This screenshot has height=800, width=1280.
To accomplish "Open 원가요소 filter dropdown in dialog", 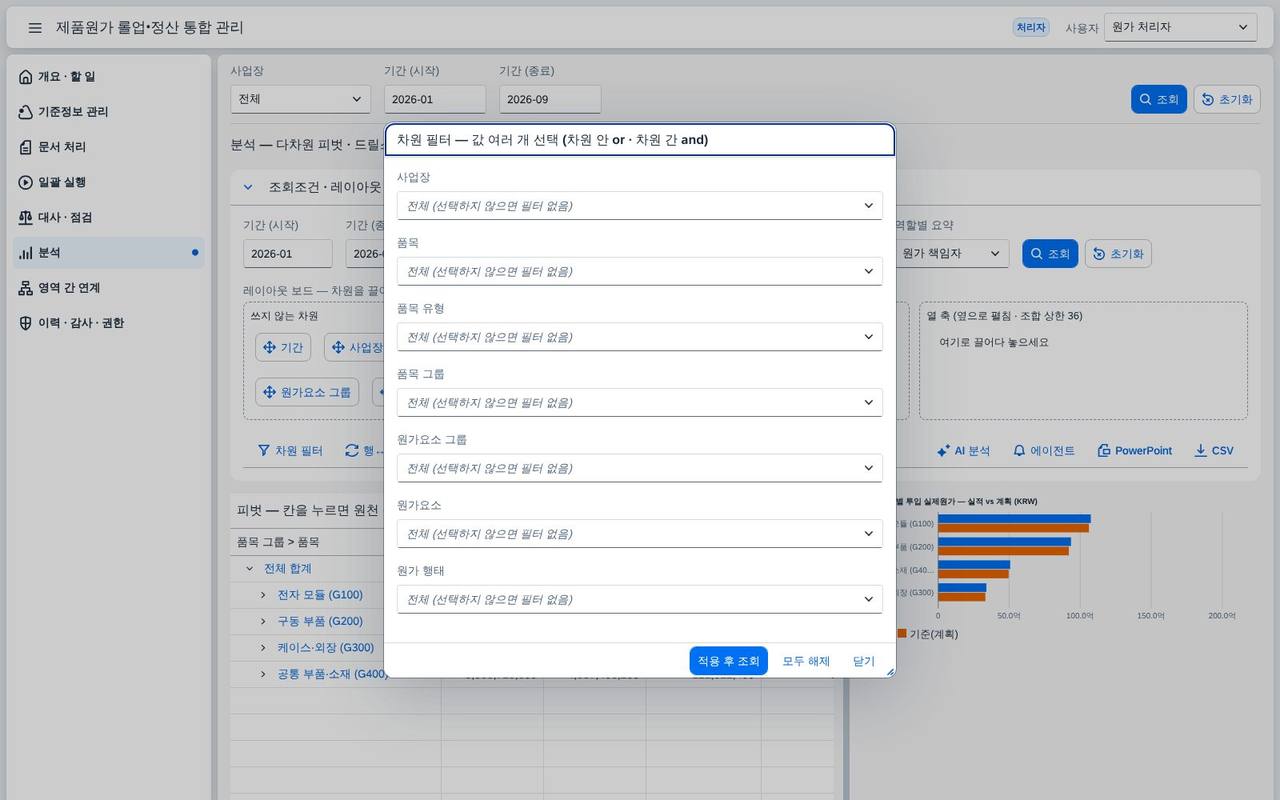I will (640, 533).
